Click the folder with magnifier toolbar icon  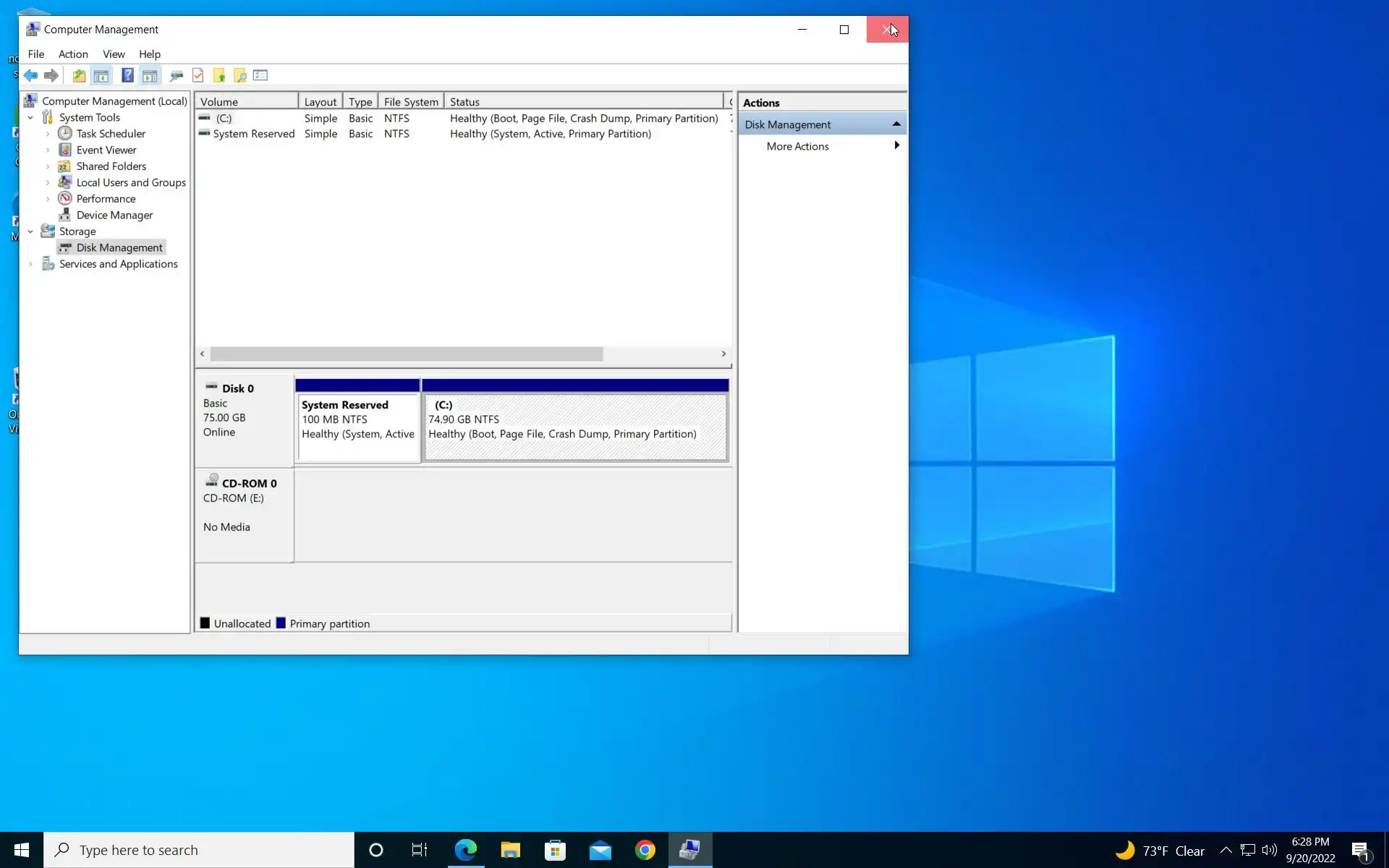click(240, 75)
